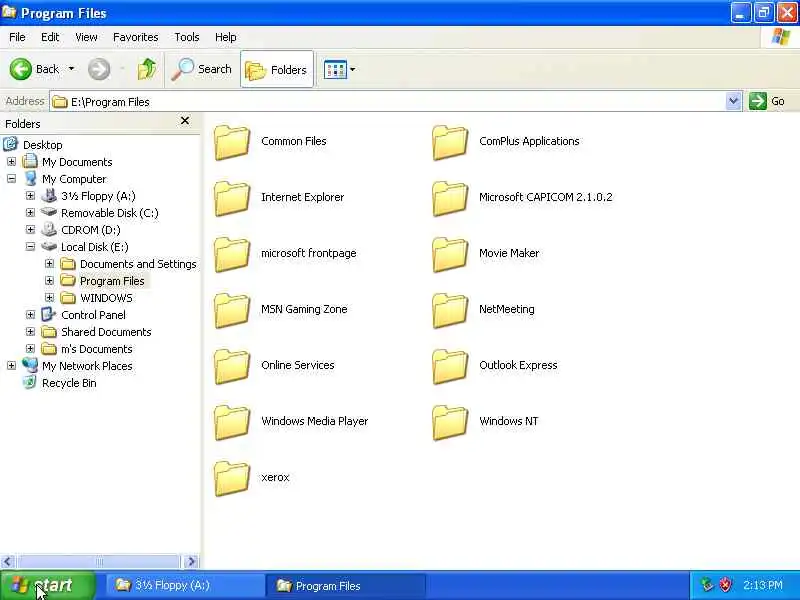The height and width of the screenshot is (600, 800).
Task: Click the system tray clock 2:13 PM
Action: pos(763,585)
